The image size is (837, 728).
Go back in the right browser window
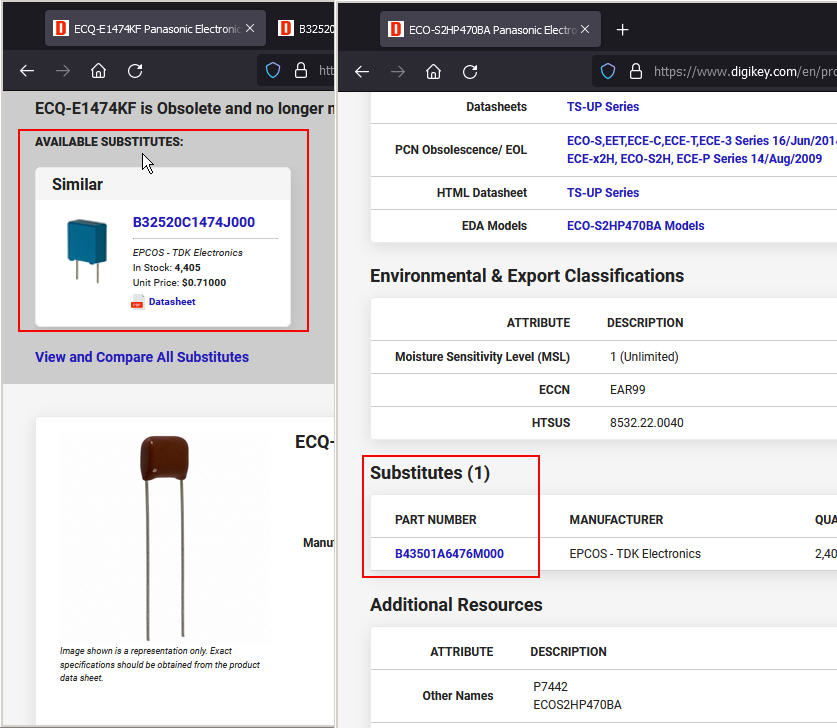362,72
